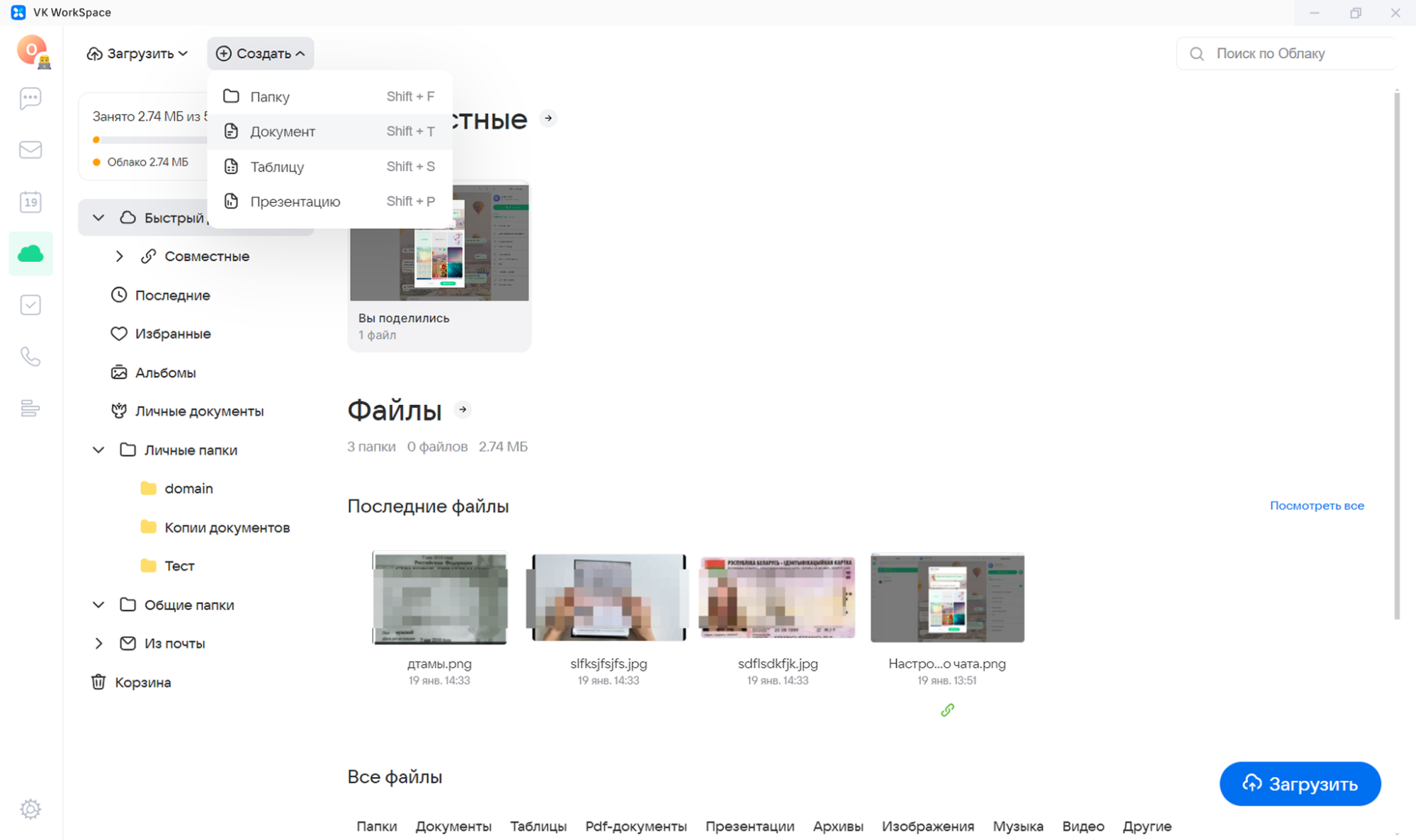Open the Settings gear icon
Image resolution: width=1416 pixels, height=840 pixels.
30,809
